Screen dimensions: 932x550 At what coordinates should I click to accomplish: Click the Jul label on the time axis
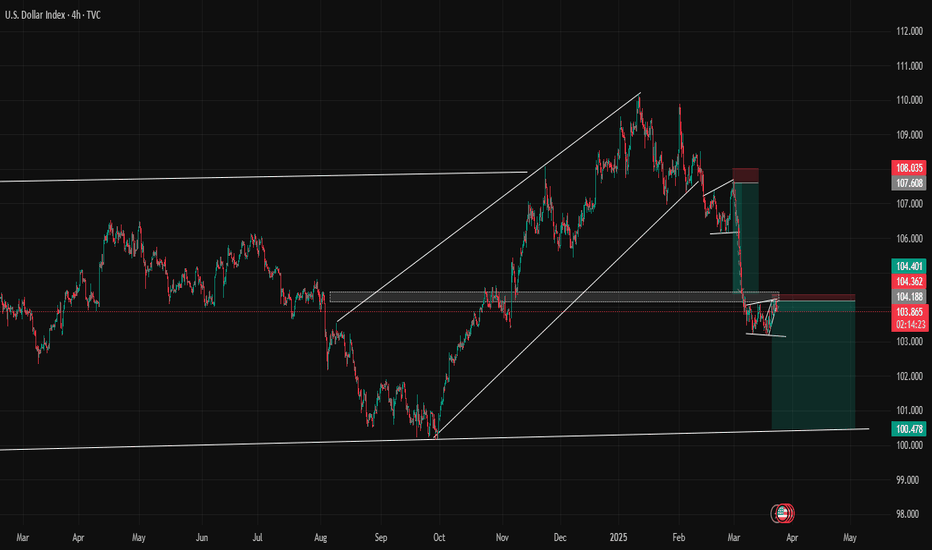point(257,538)
